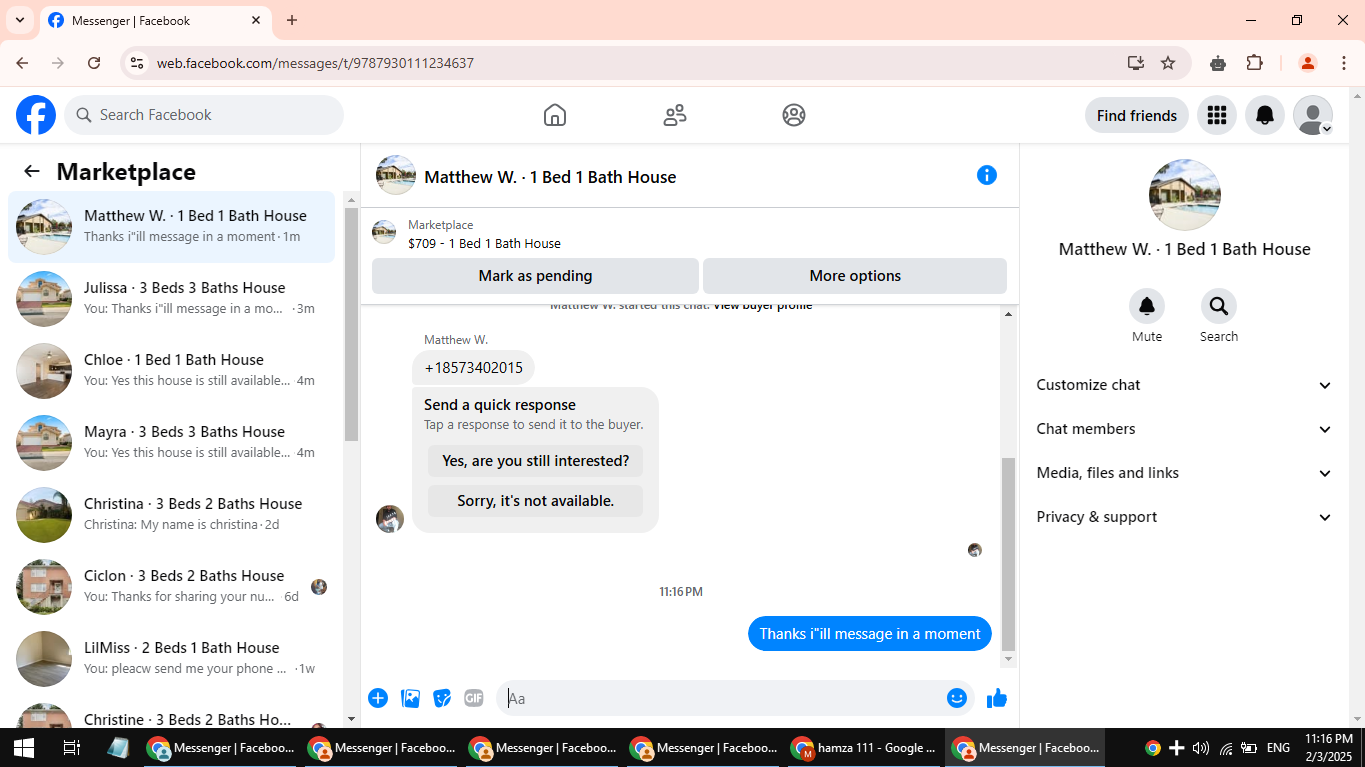Viewport: 1365px width, 767px height.
Task: Click the phone number message +18573402015
Action: [473, 368]
